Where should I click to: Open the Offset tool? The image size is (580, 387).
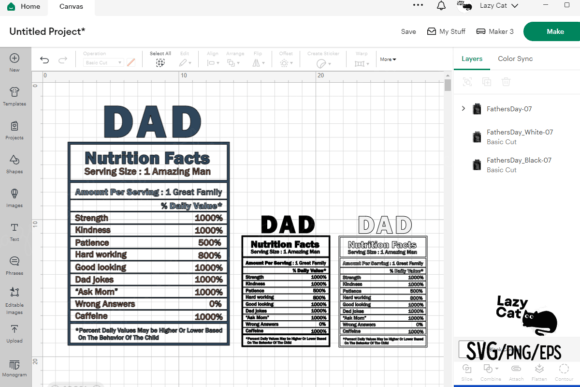pyautogui.click(x=286, y=60)
